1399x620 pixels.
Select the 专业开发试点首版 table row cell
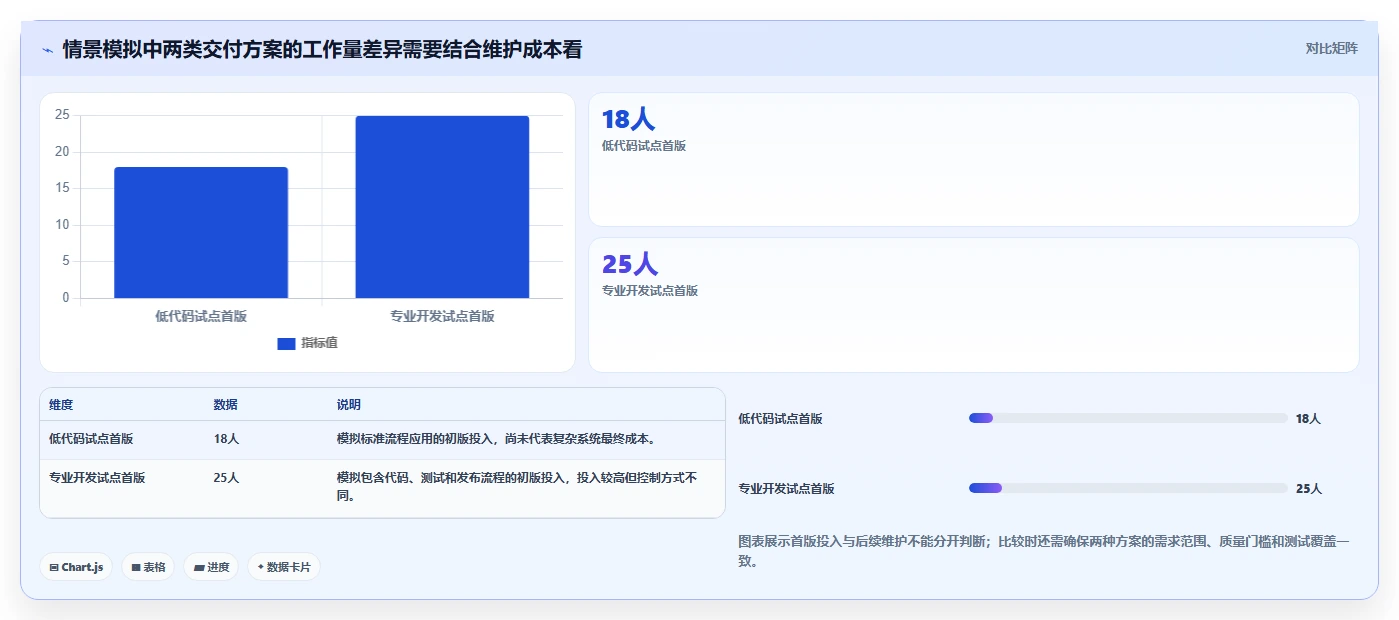click(97, 477)
